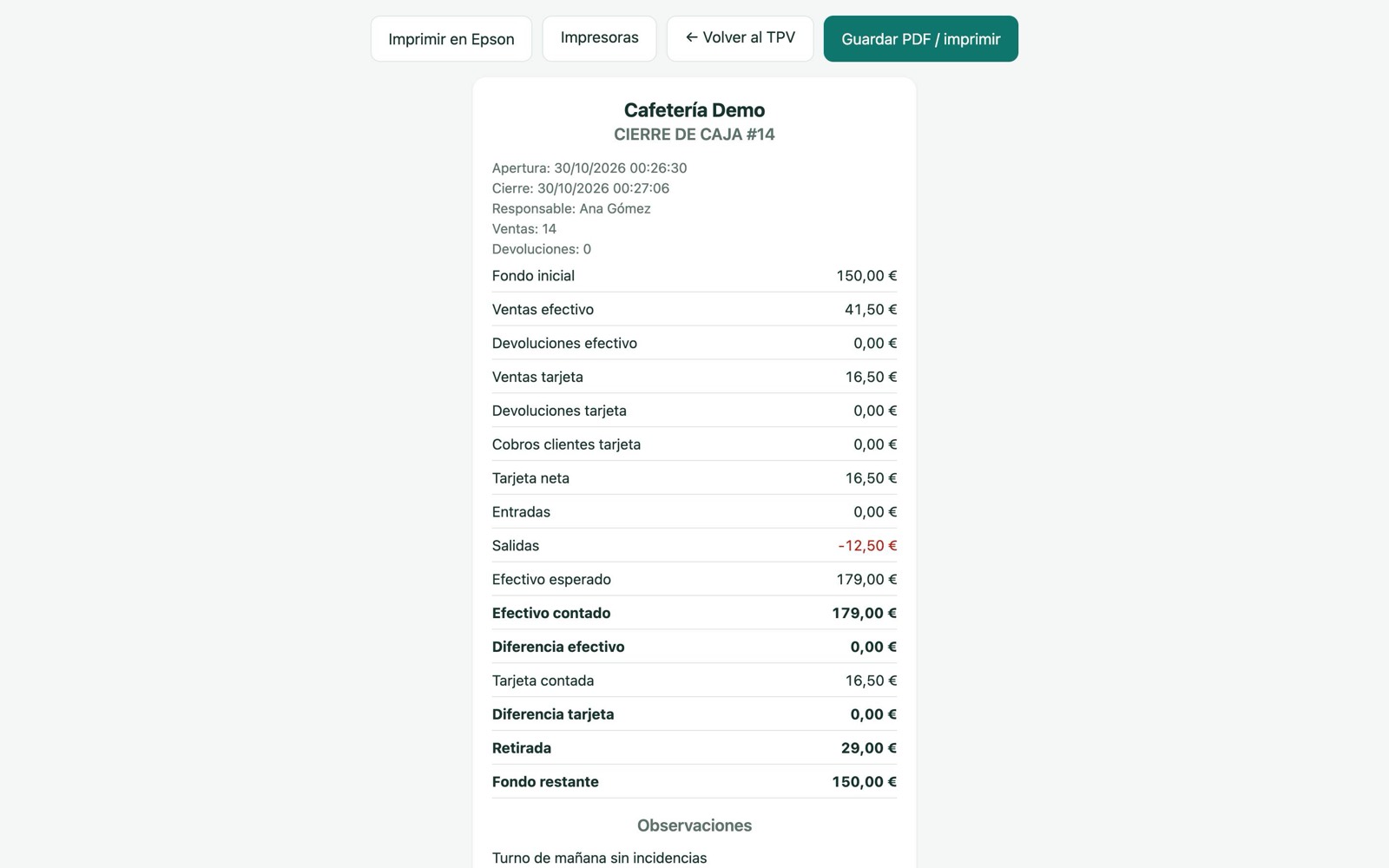
Task: Select the Apertura date line
Action: pos(589,168)
